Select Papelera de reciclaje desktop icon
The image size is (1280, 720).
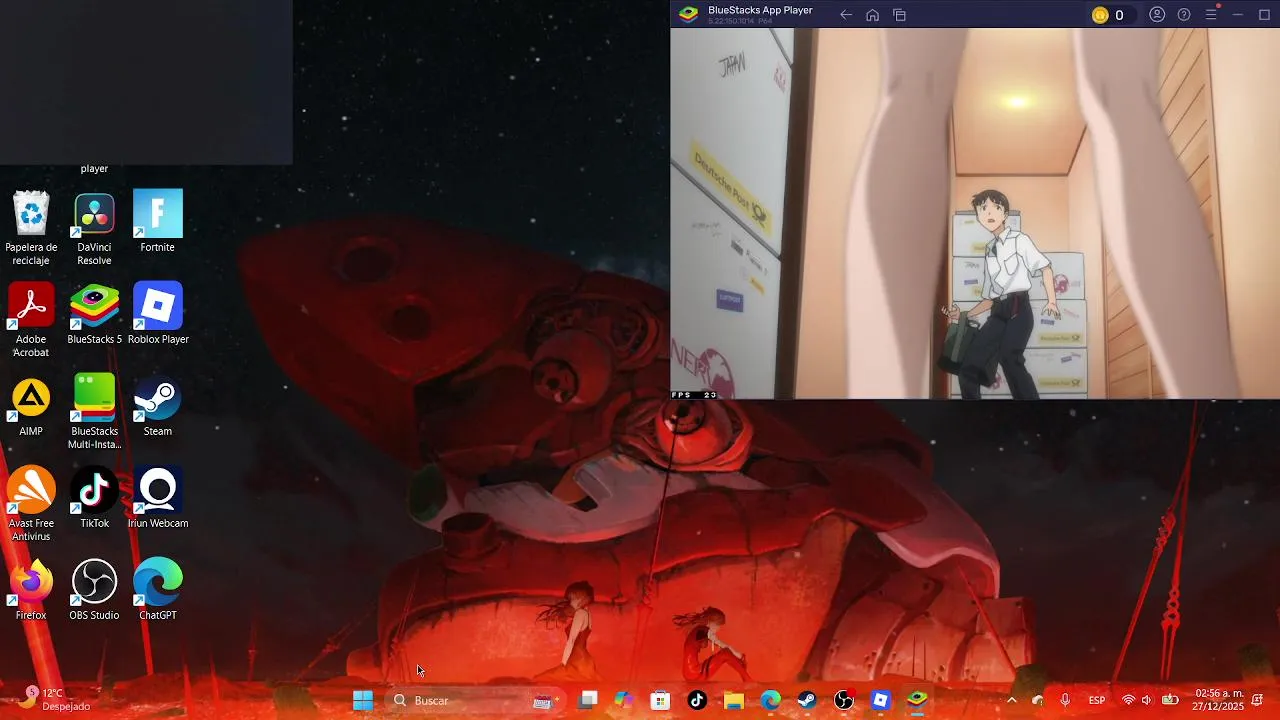pyautogui.click(x=31, y=228)
